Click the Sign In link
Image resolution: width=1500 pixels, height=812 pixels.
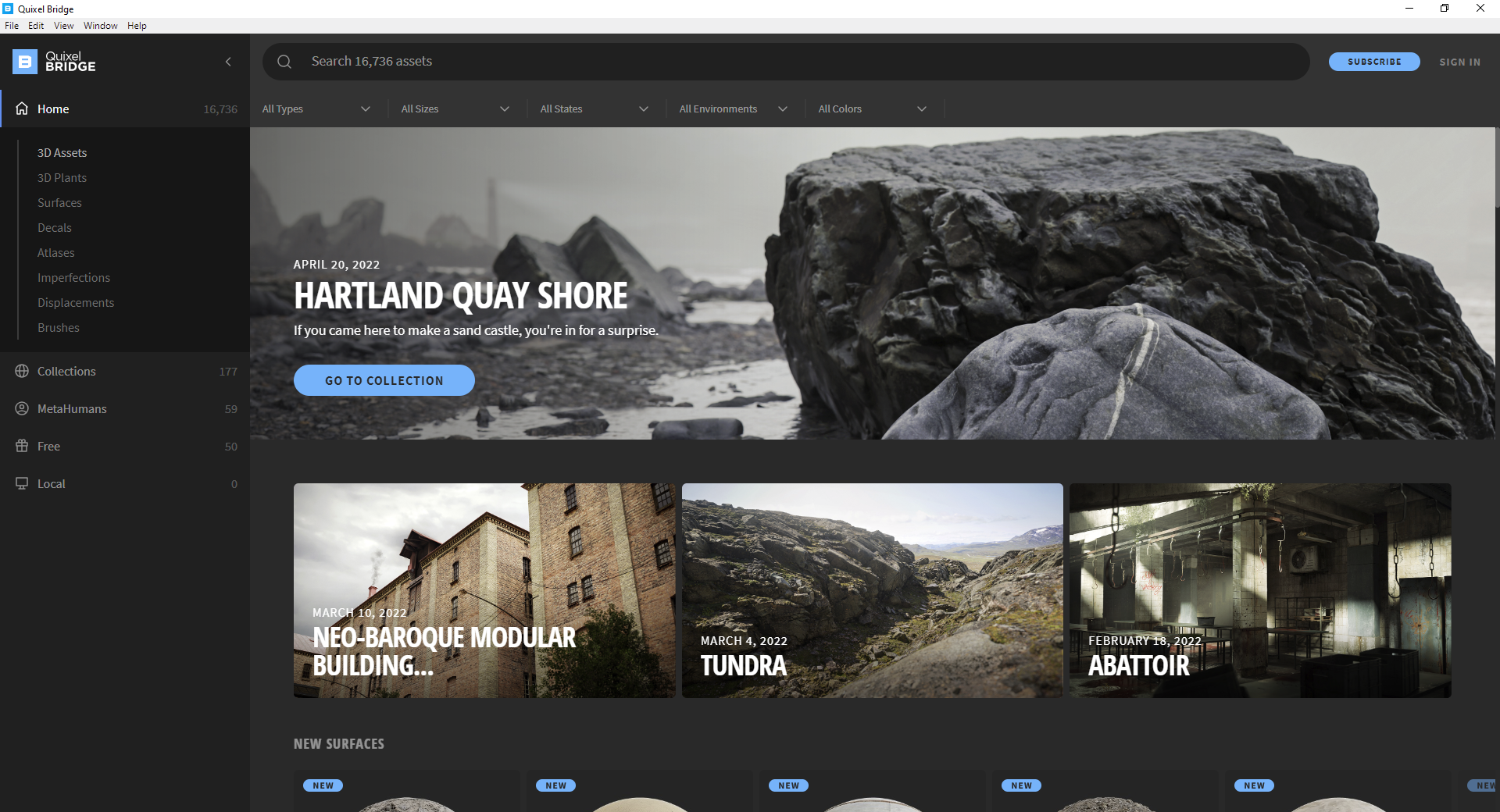(x=1459, y=62)
